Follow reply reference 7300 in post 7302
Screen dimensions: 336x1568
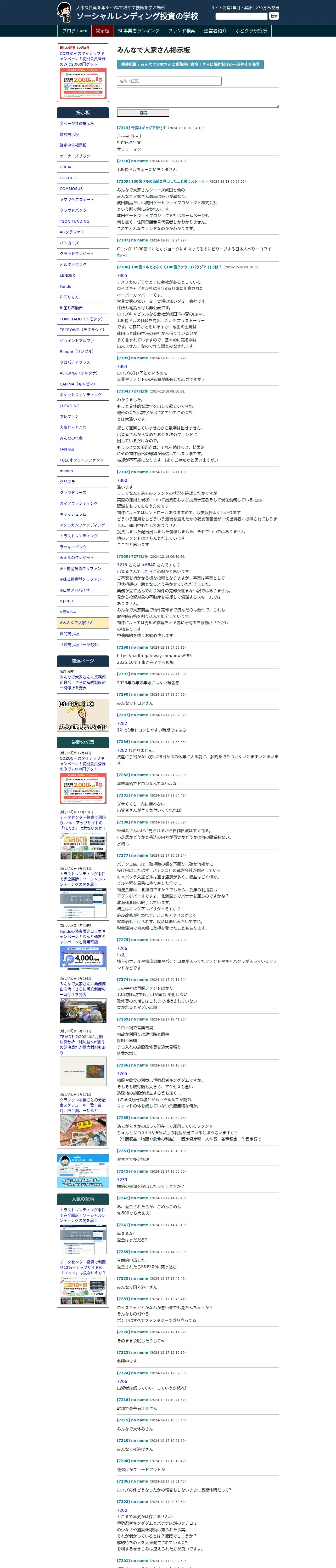coord(122,480)
